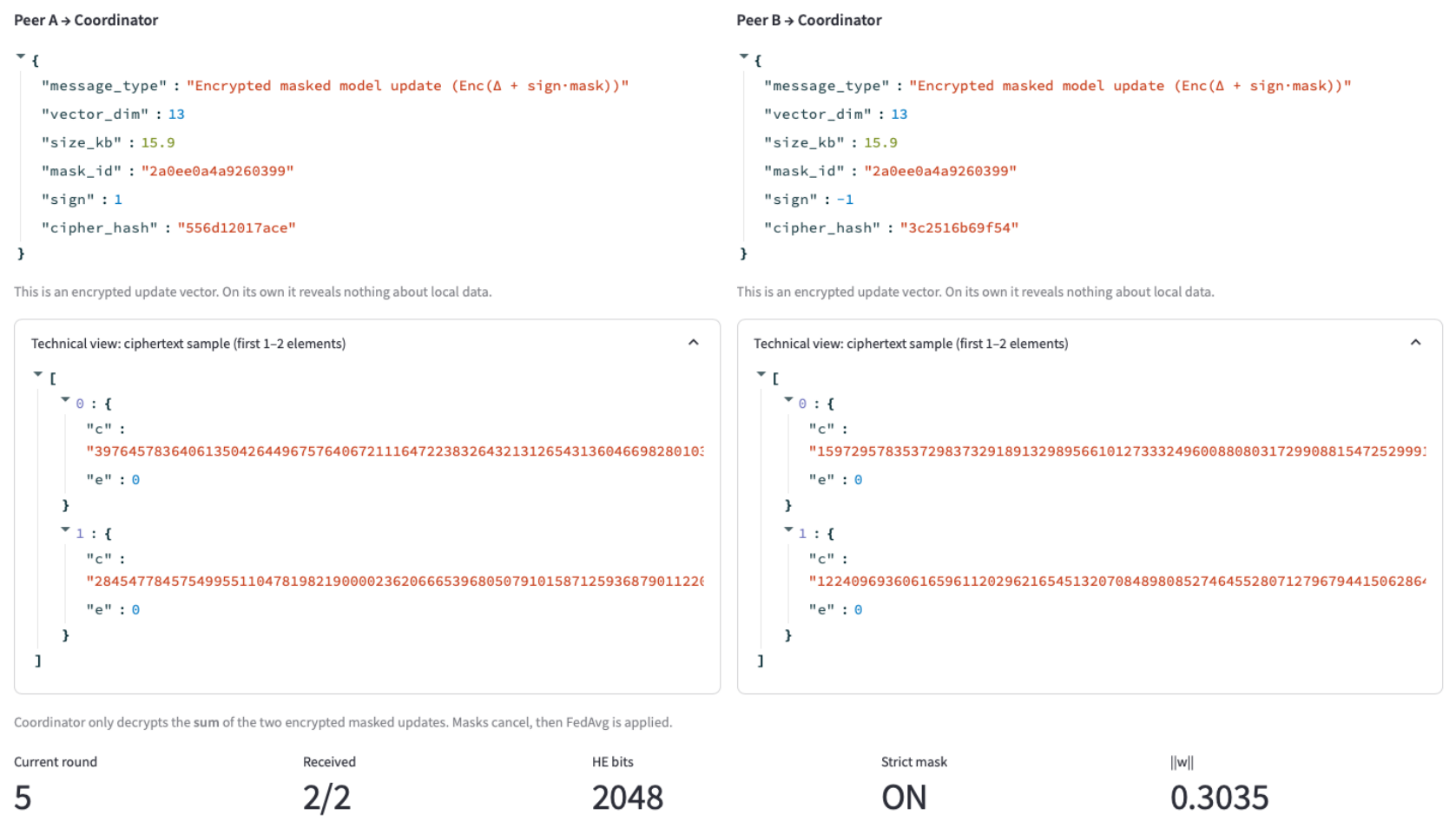Collapse element 0 triangle in Peer A ciphertext sample
1456x828 pixels.
tap(64, 399)
